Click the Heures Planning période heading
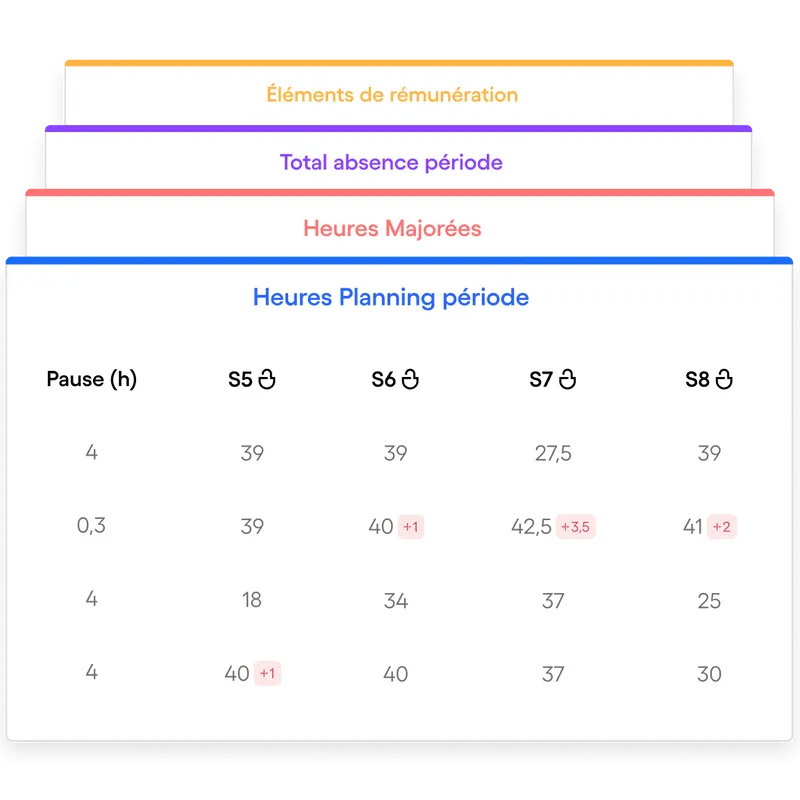 (x=391, y=297)
